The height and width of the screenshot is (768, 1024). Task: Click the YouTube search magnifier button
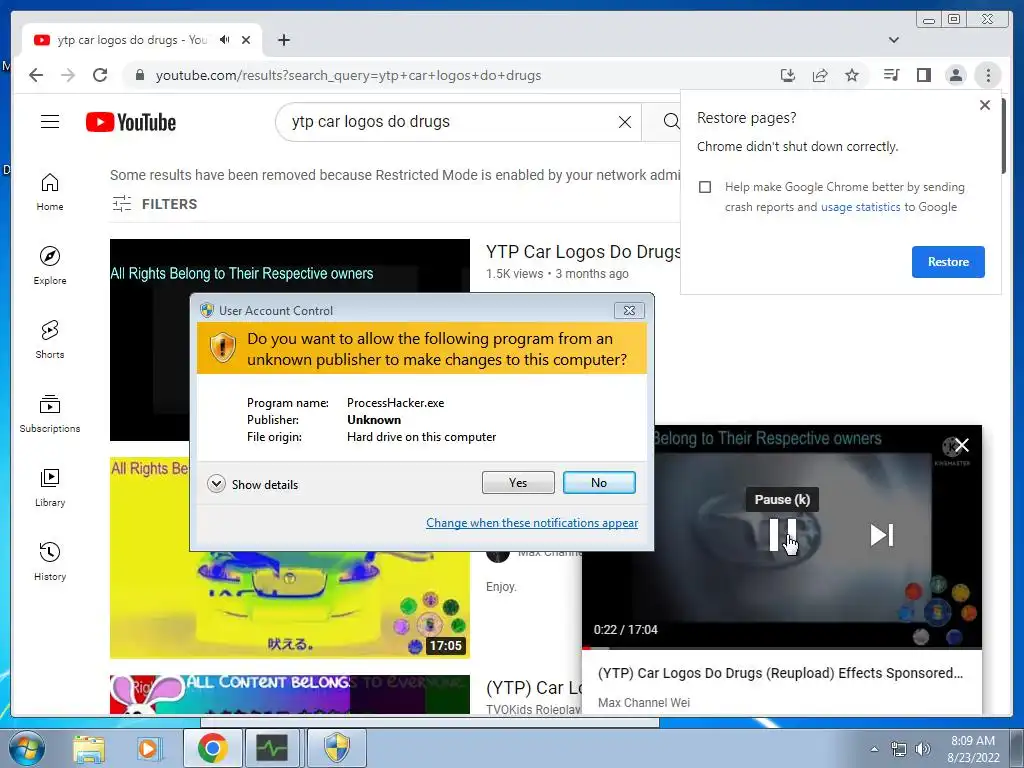[x=670, y=121]
